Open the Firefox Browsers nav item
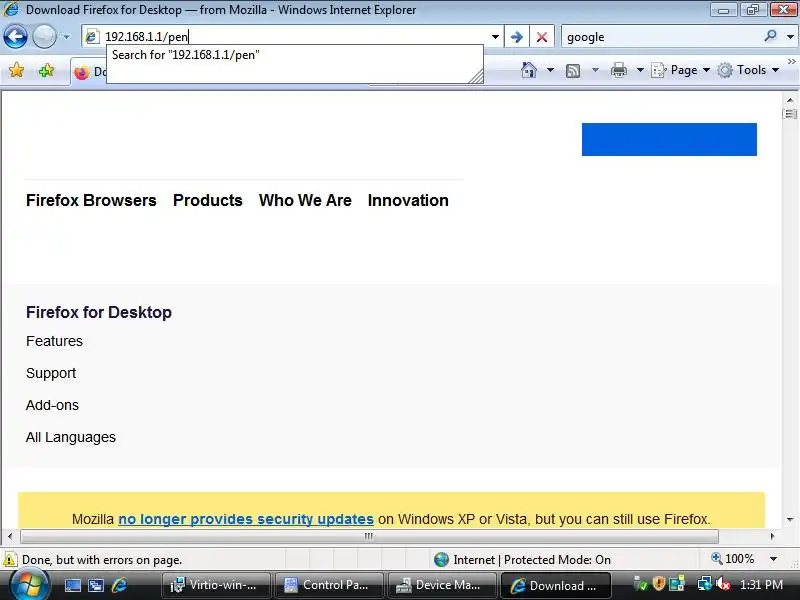 pyautogui.click(x=91, y=201)
